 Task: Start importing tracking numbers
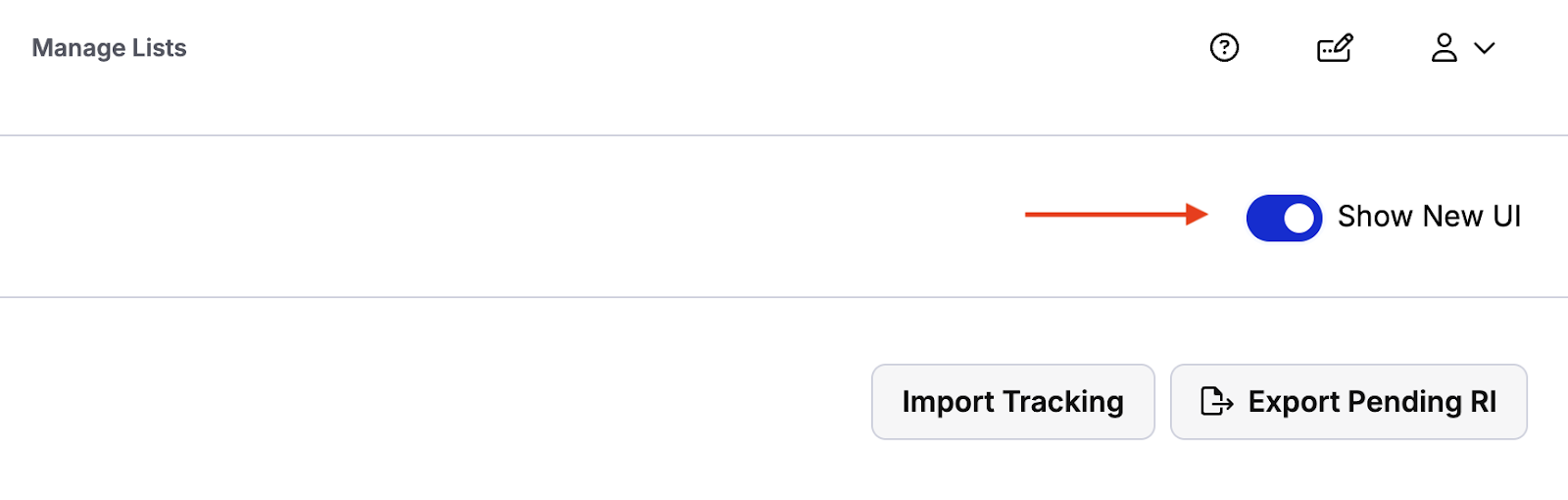pos(1013,402)
